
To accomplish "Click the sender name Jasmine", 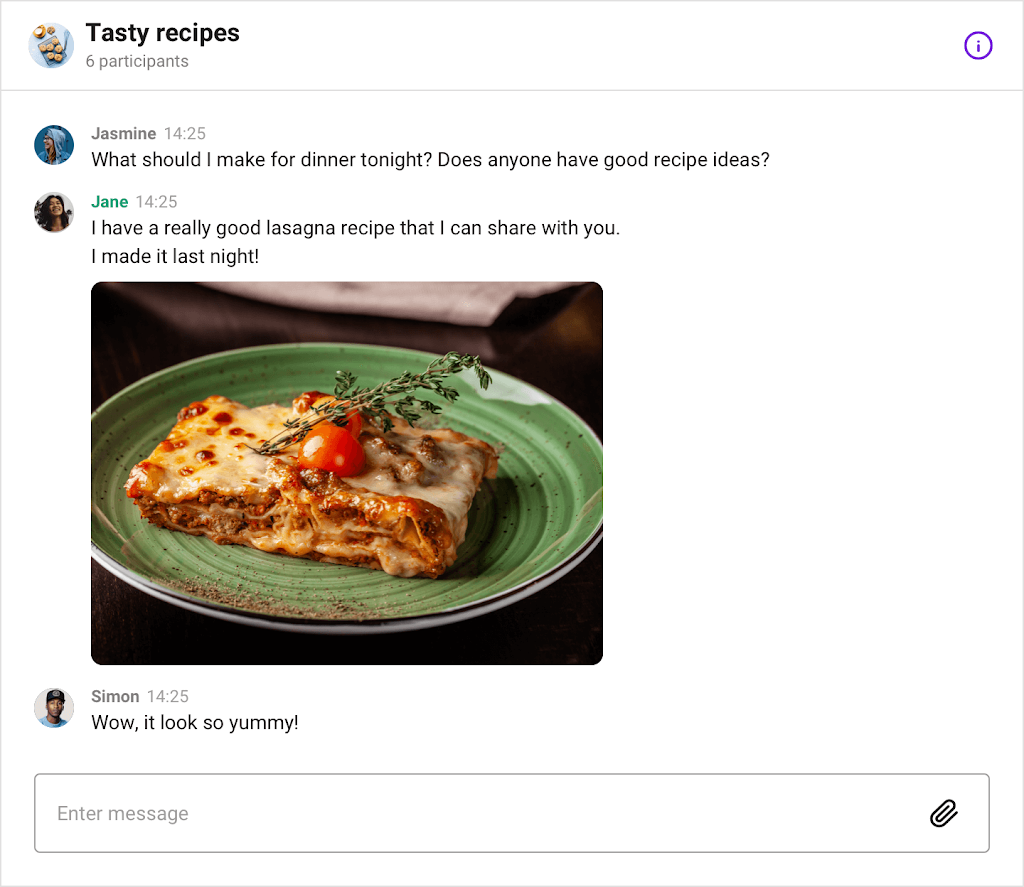I will [123, 133].
